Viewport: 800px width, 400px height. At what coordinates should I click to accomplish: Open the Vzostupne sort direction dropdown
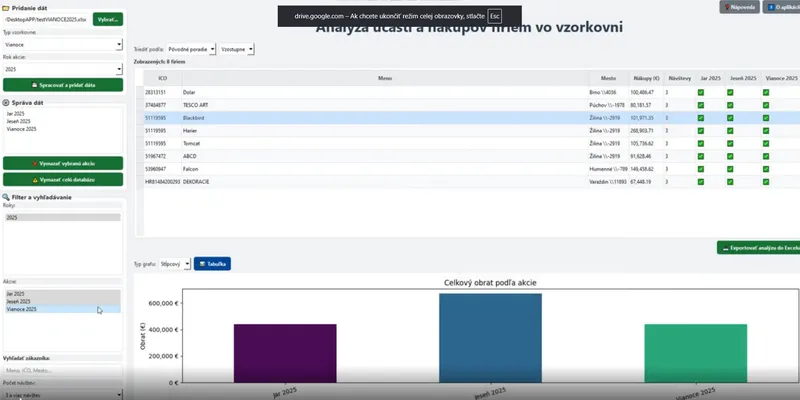click(237, 49)
